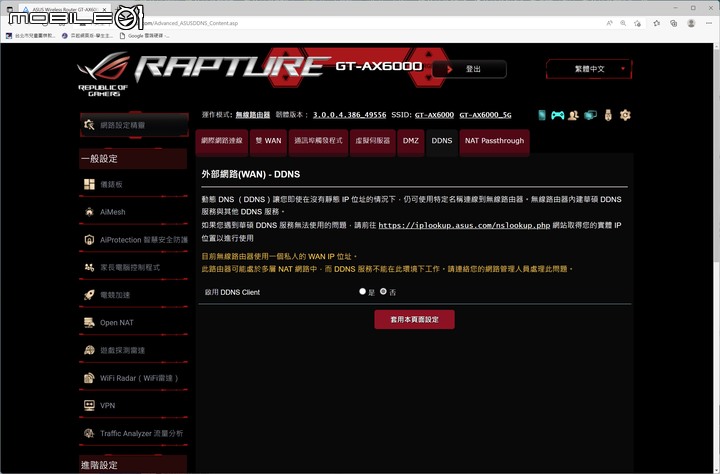Click the 網路設定精靈 wizard icon
The image size is (720, 474).
coord(89,124)
